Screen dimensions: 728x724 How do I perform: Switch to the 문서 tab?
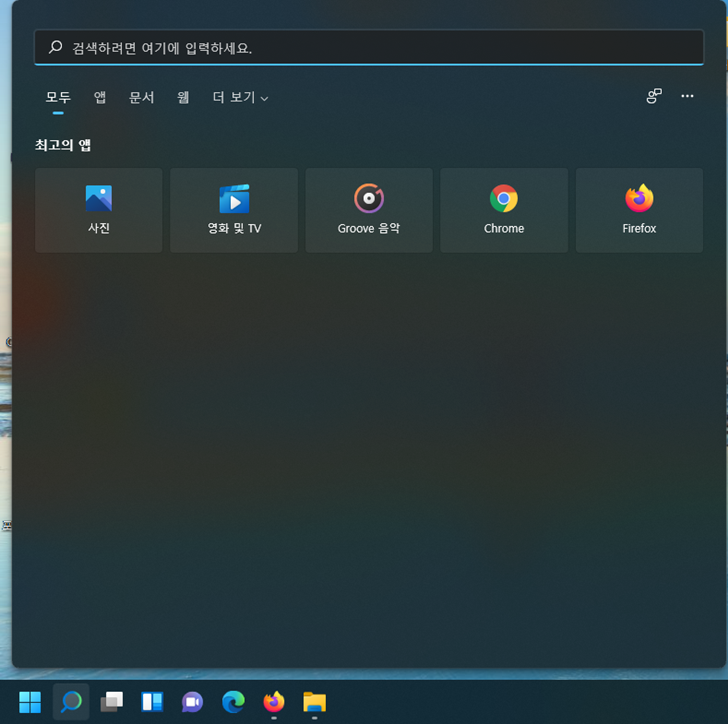[x=142, y=98]
